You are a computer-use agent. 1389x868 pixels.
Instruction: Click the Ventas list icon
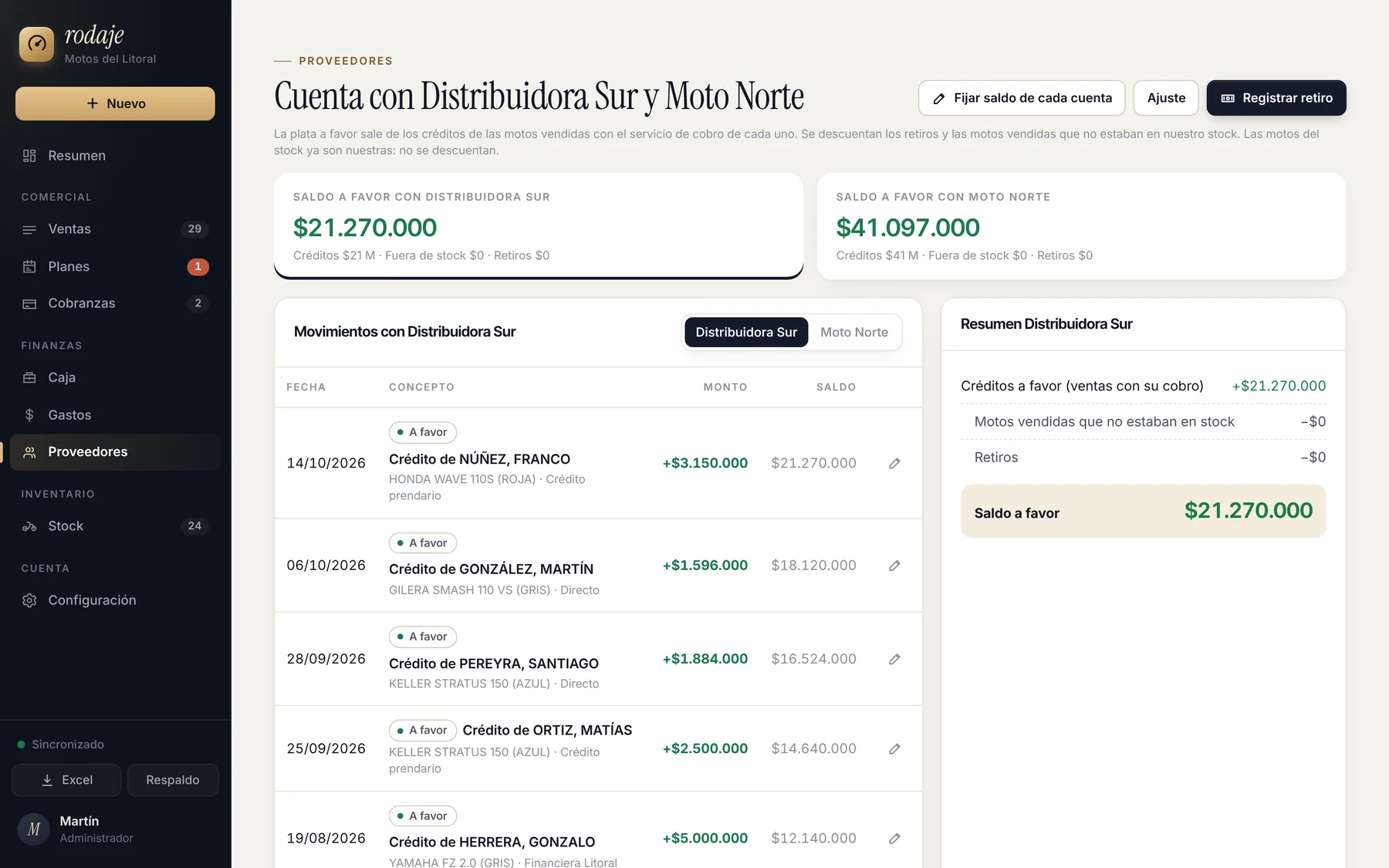tap(29, 229)
